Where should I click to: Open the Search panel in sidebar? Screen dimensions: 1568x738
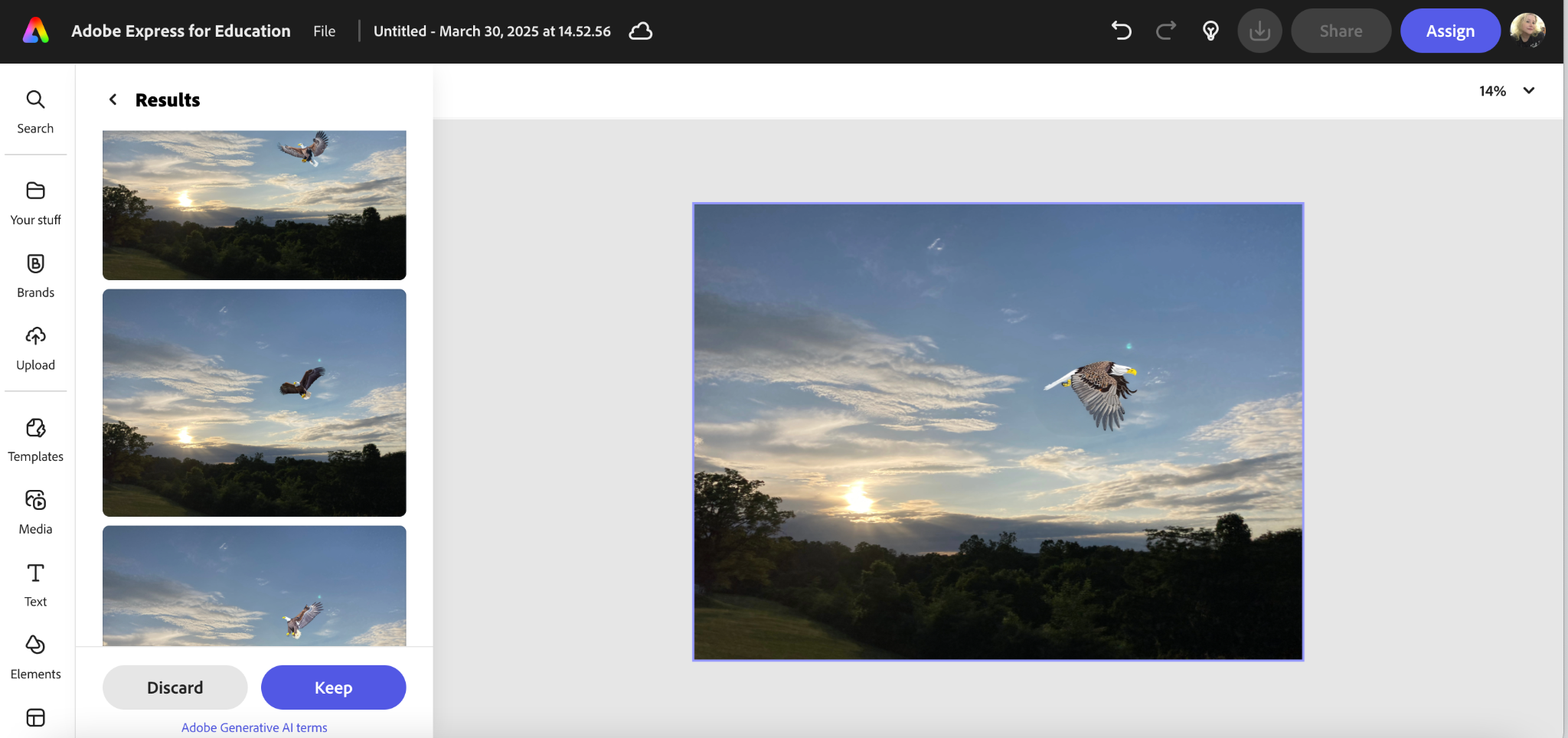[x=35, y=111]
